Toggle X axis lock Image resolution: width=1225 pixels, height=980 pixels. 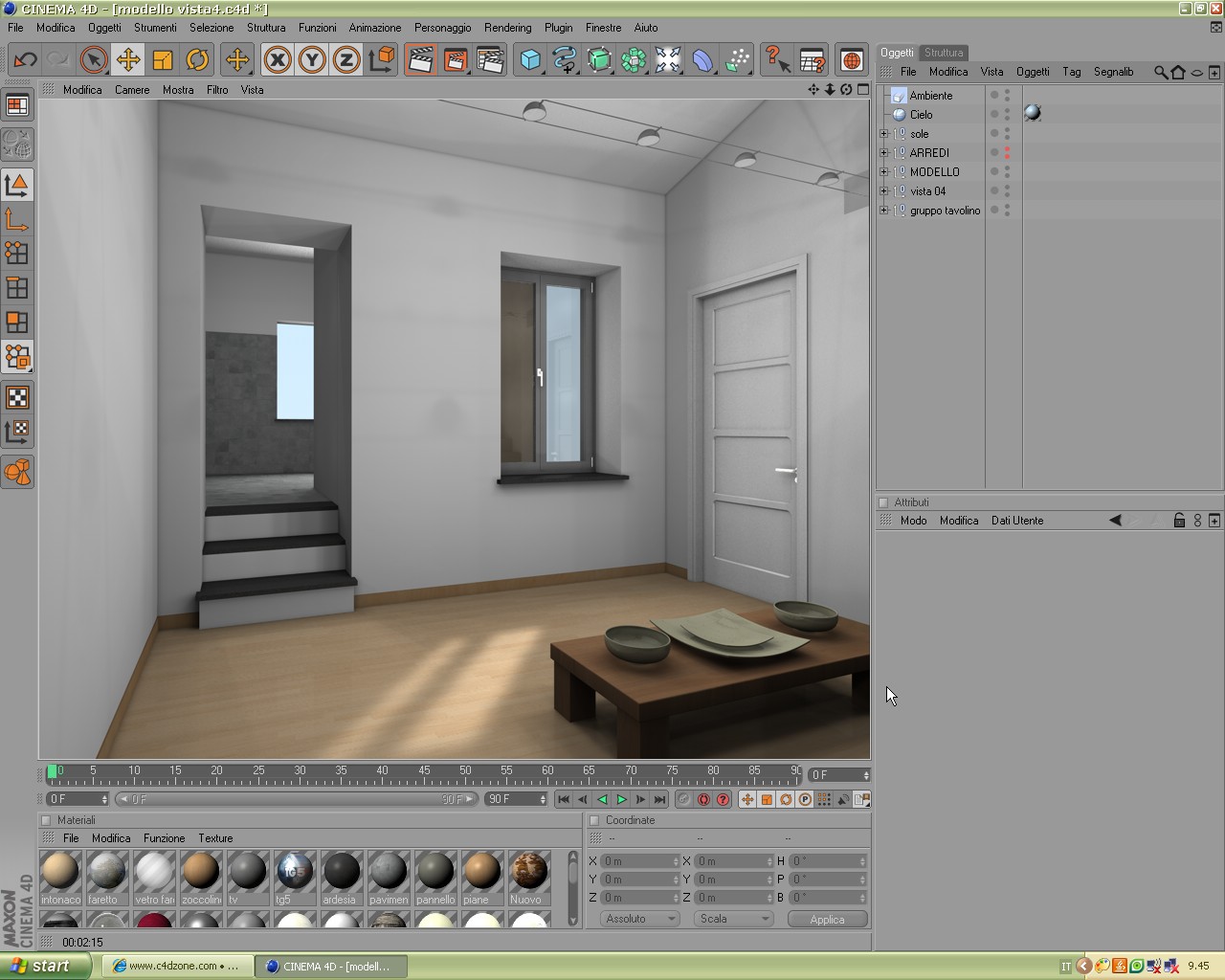[x=278, y=60]
